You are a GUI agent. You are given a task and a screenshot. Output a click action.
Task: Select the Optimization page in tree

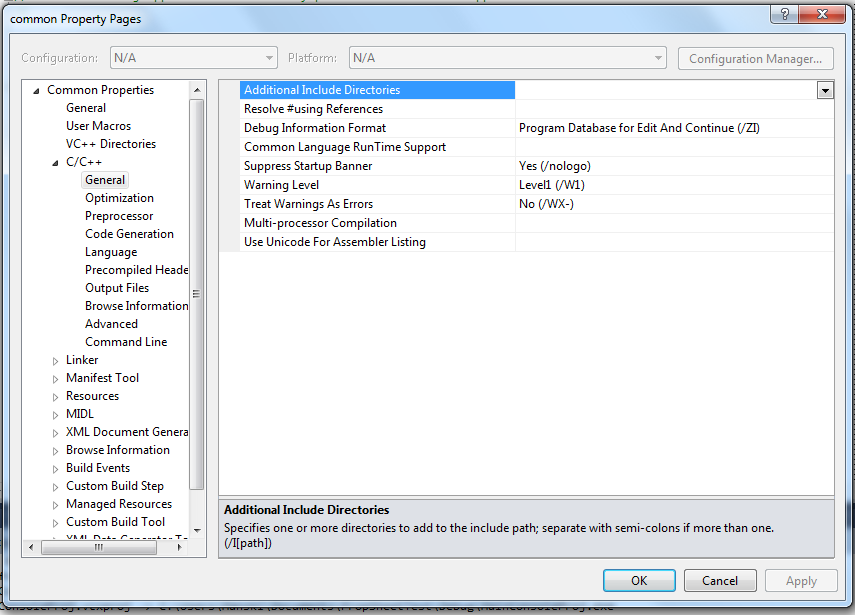point(119,198)
